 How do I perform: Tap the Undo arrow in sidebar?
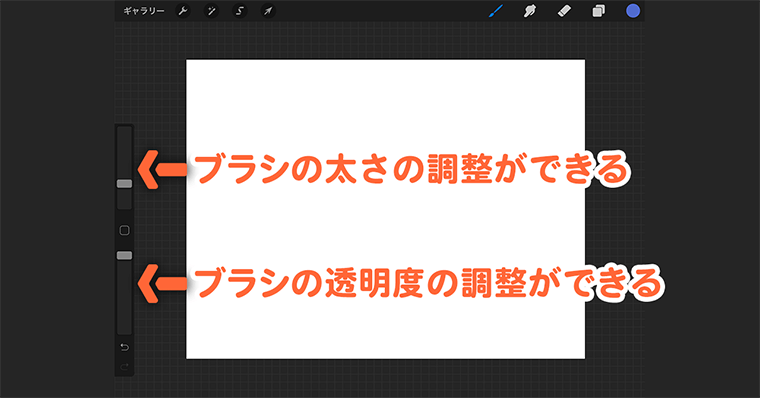pos(125,347)
